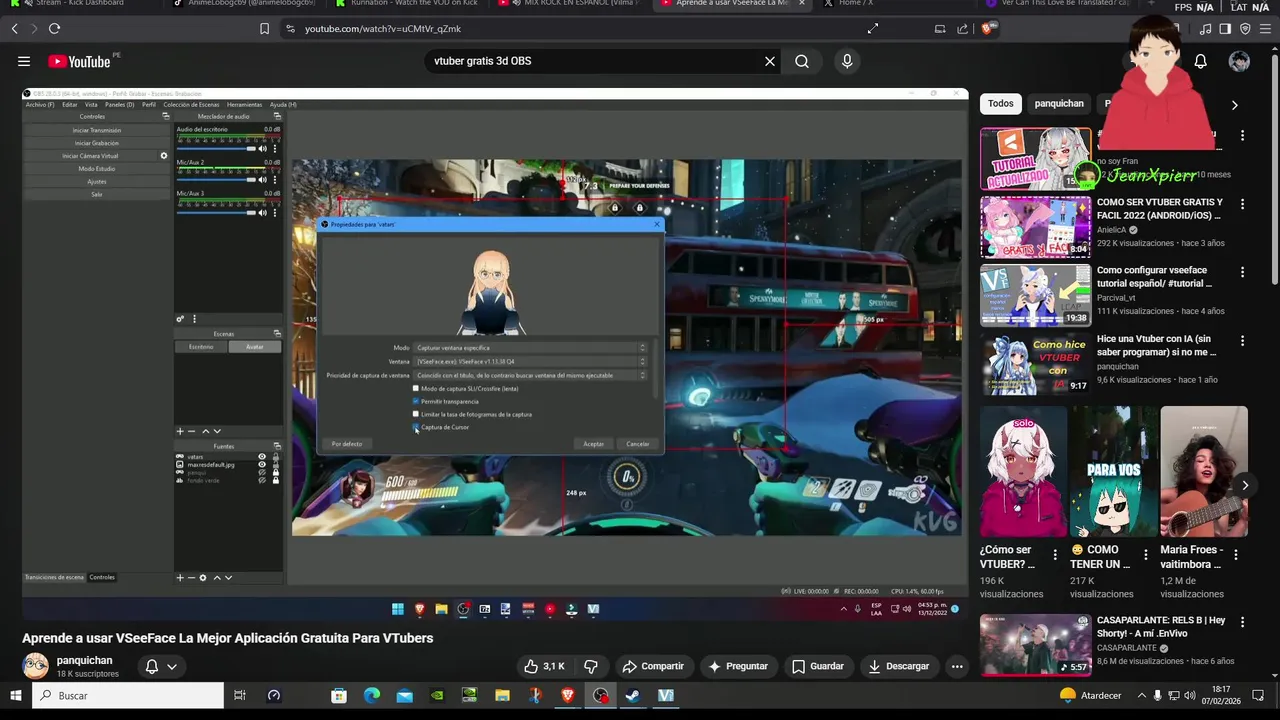This screenshot has width=1280, height=720.
Task: Hide the vatars source eye icon
Action: 262,457
